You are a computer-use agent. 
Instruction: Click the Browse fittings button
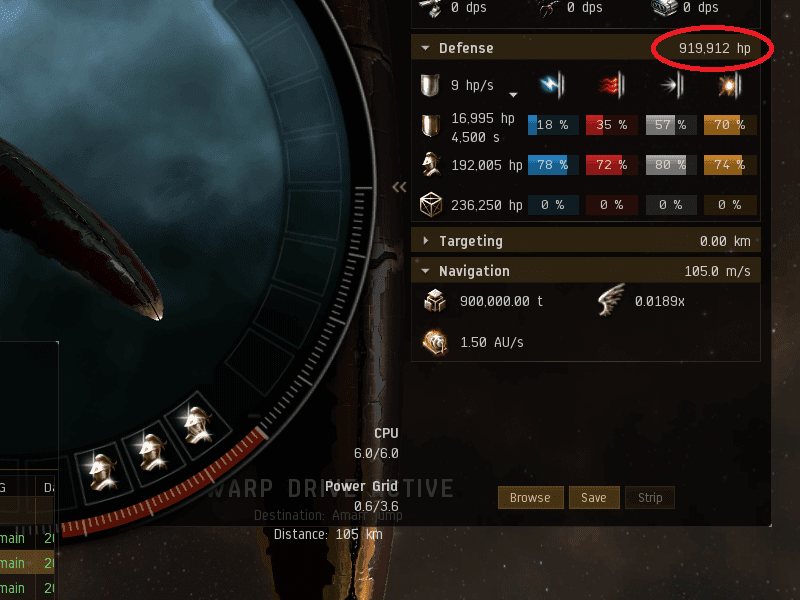pyautogui.click(x=531, y=497)
